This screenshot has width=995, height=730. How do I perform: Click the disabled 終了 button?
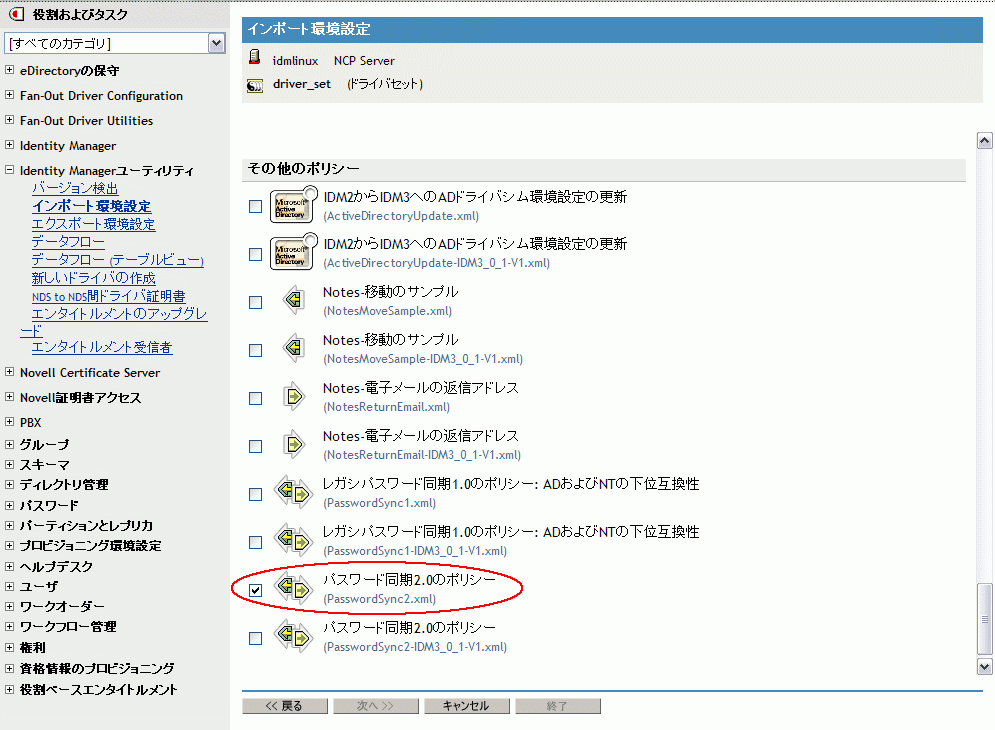tap(558, 706)
